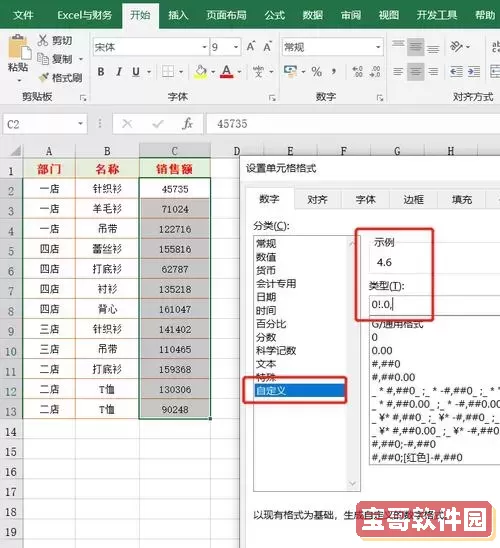The image size is (500, 548).
Task: Decrease indent
Action: click(456, 72)
